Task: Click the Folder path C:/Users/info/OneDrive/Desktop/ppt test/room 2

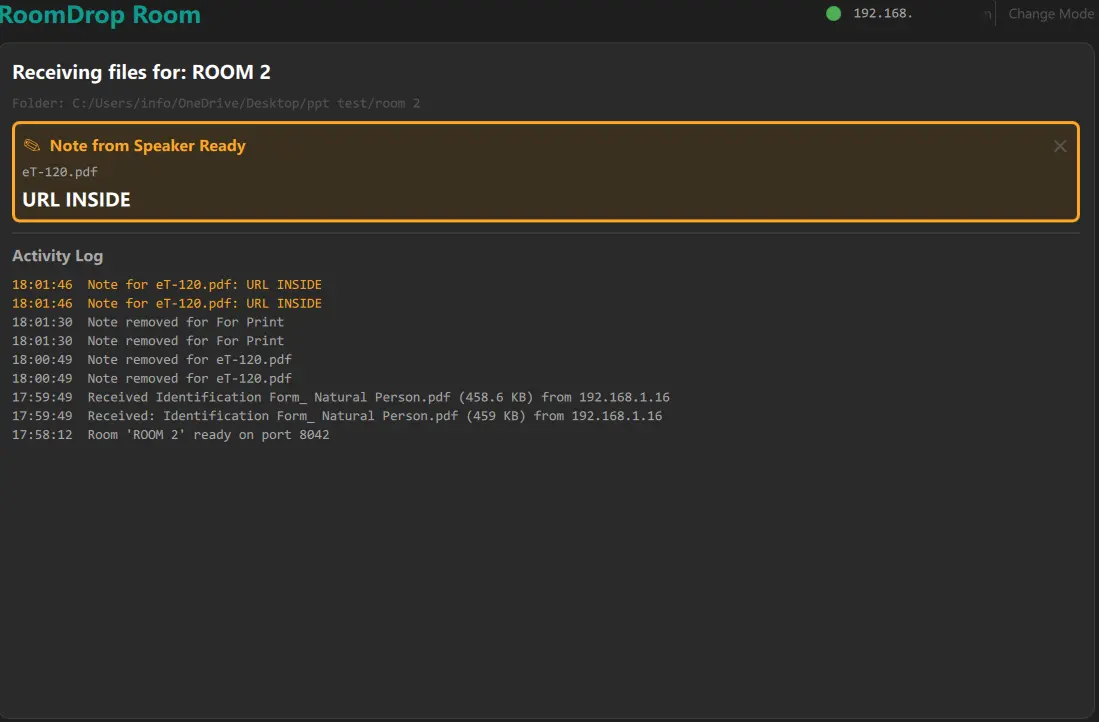Action: click(x=216, y=103)
